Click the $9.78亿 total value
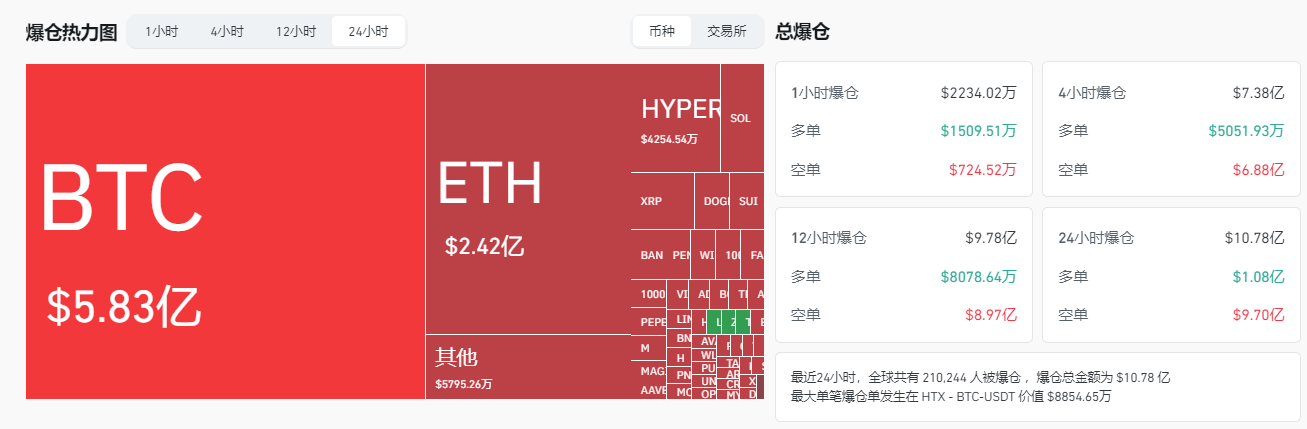The height and width of the screenshot is (429, 1307). [x=991, y=238]
